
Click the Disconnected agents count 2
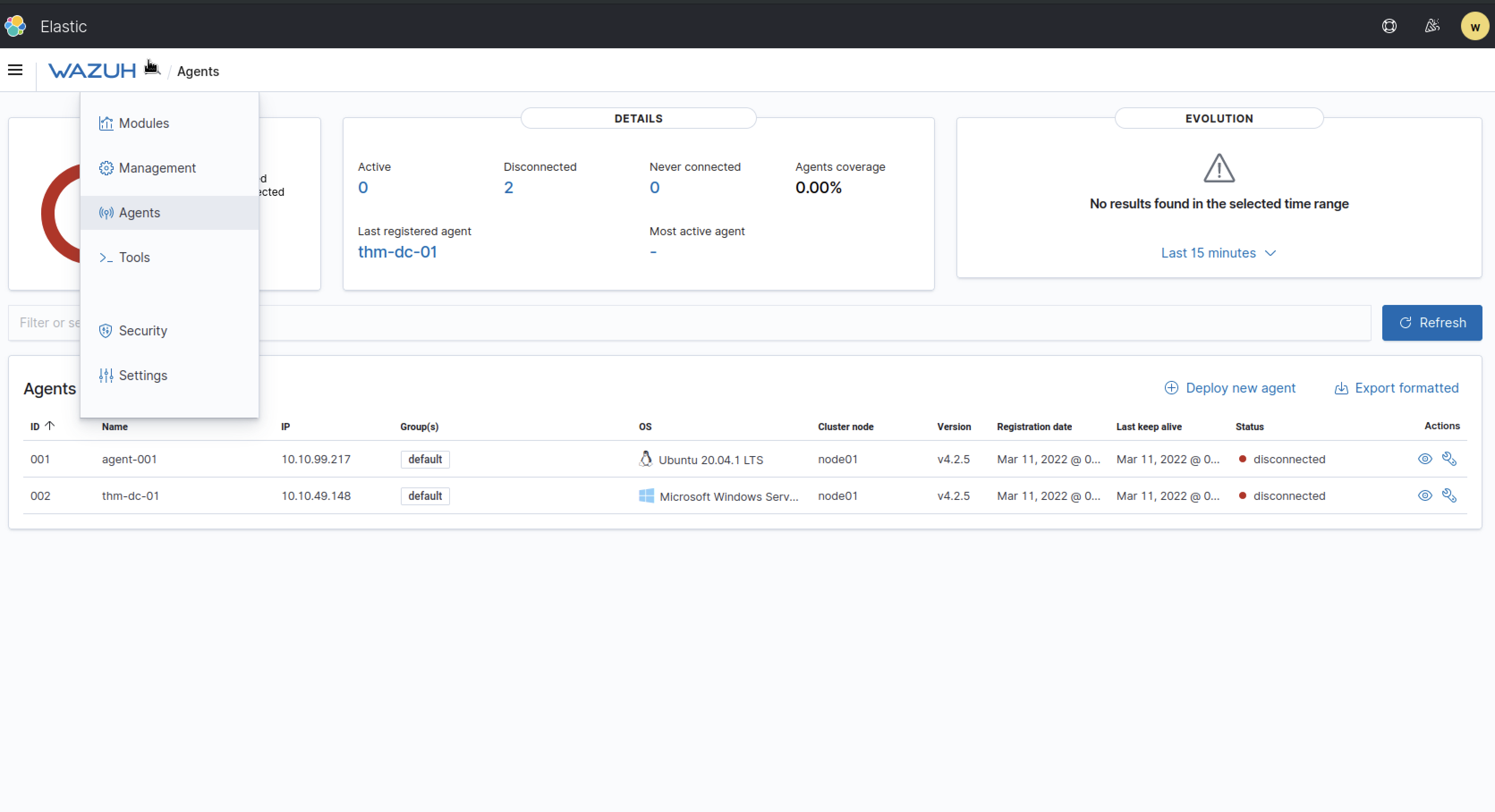click(x=508, y=187)
